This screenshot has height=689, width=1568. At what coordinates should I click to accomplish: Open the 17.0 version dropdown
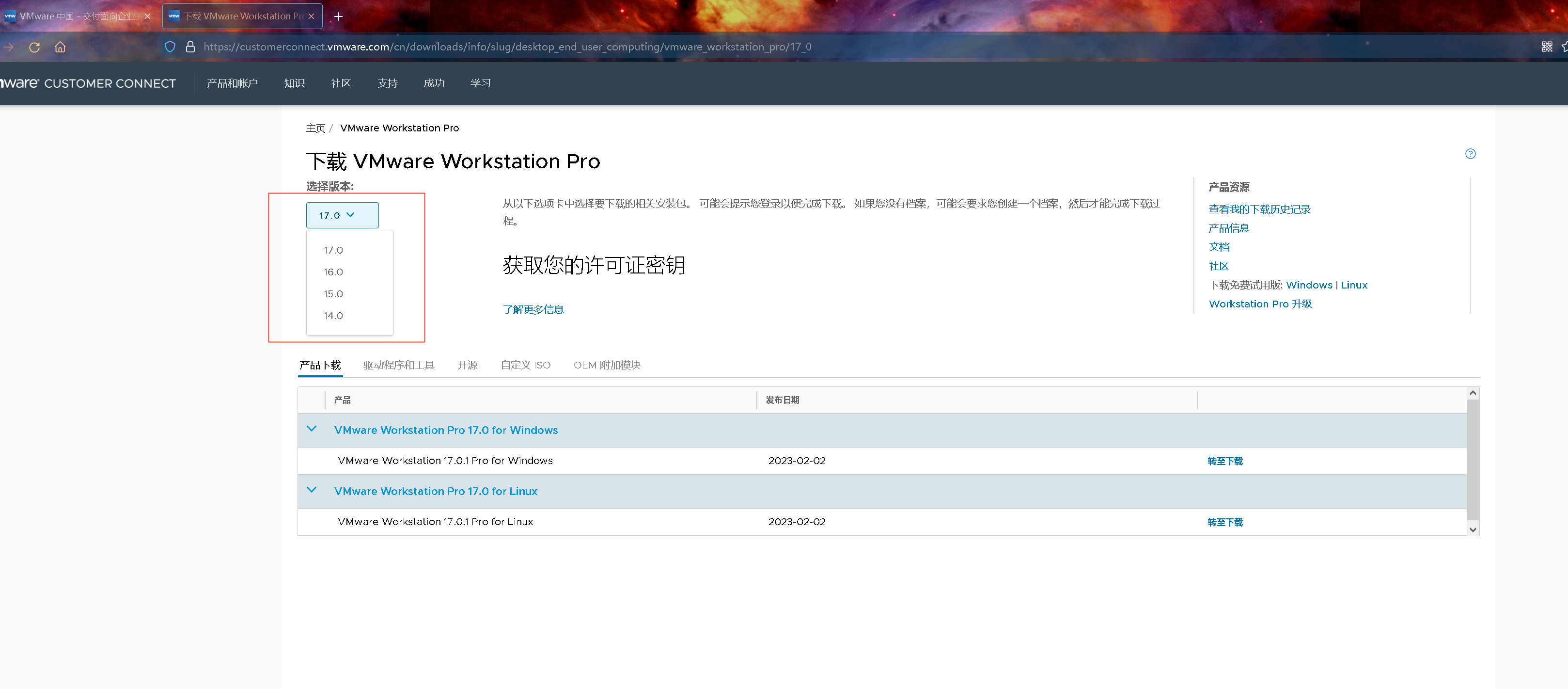[342, 215]
